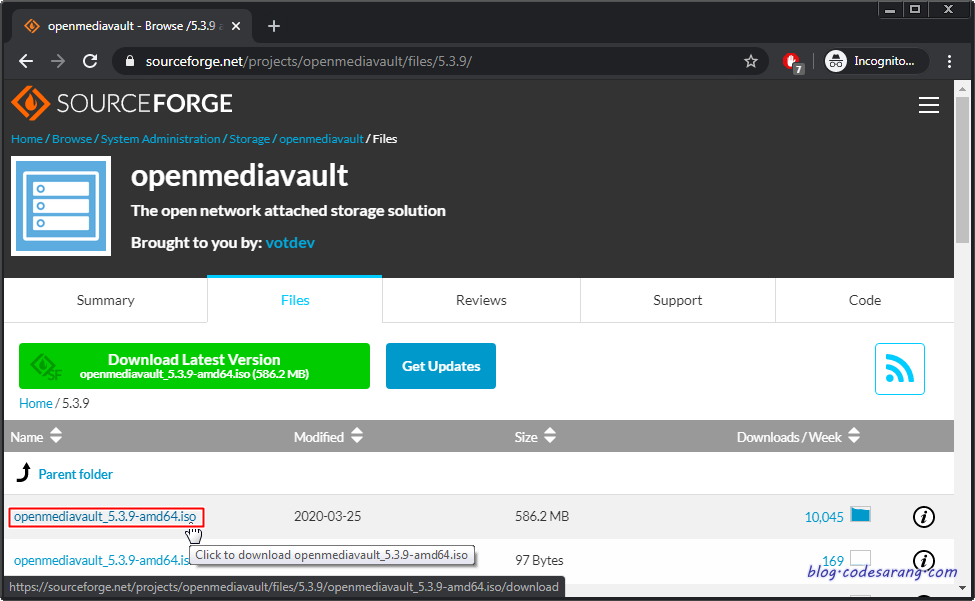Open the Incognito profile indicator
The image size is (975, 601).
point(876,61)
